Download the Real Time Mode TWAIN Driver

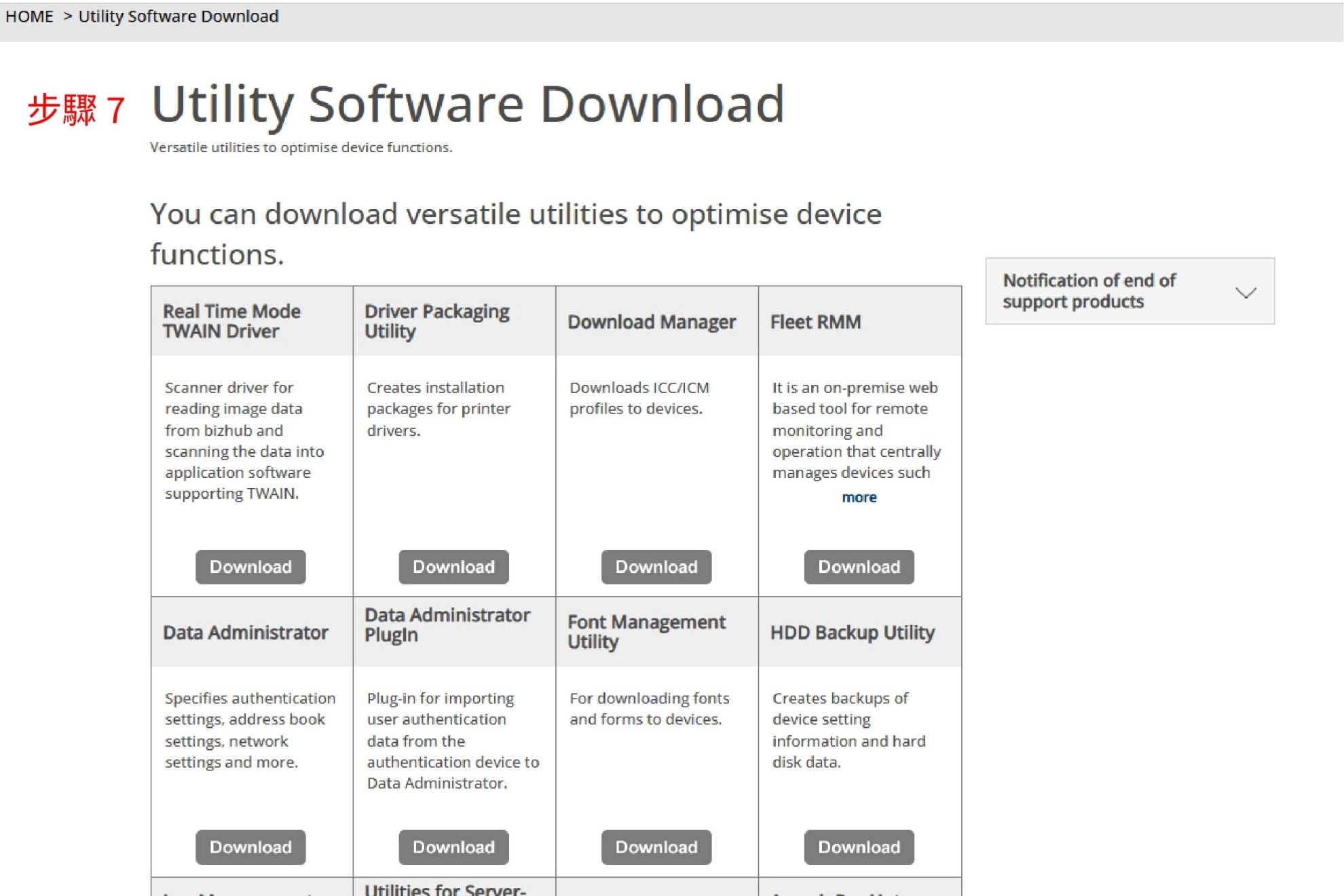(x=250, y=567)
